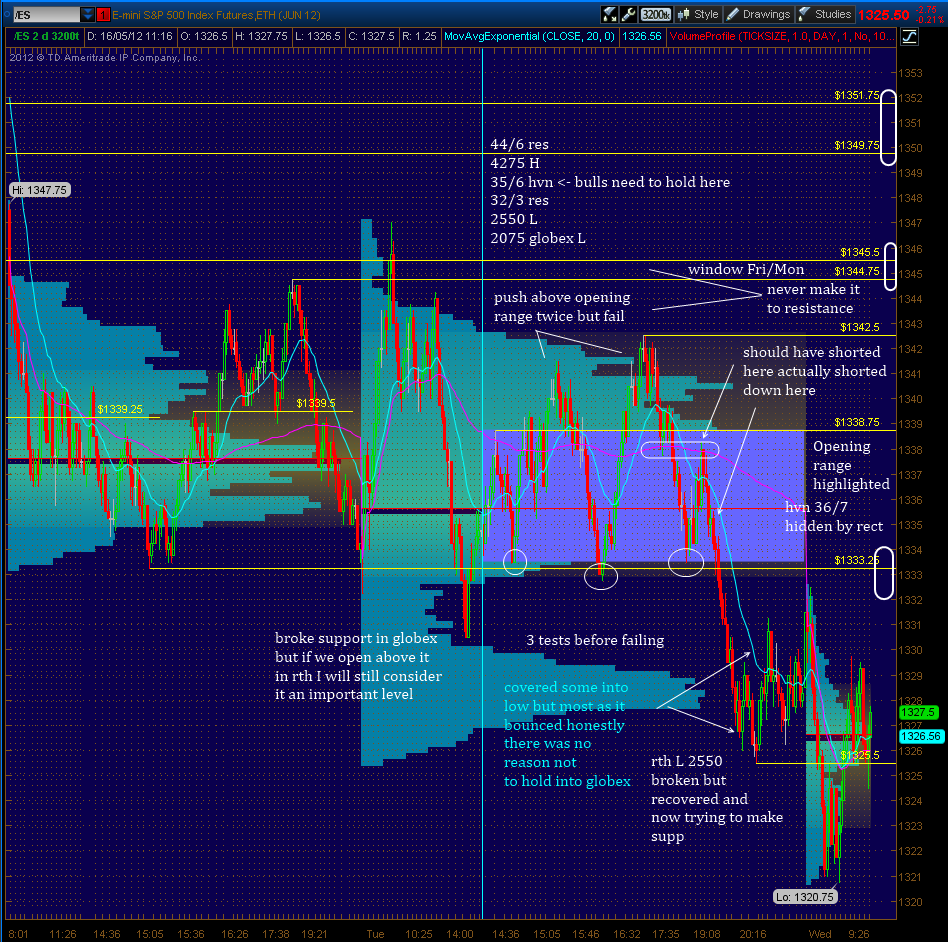Click the green 1327.5 price bubble on axis

(x=918, y=712)
